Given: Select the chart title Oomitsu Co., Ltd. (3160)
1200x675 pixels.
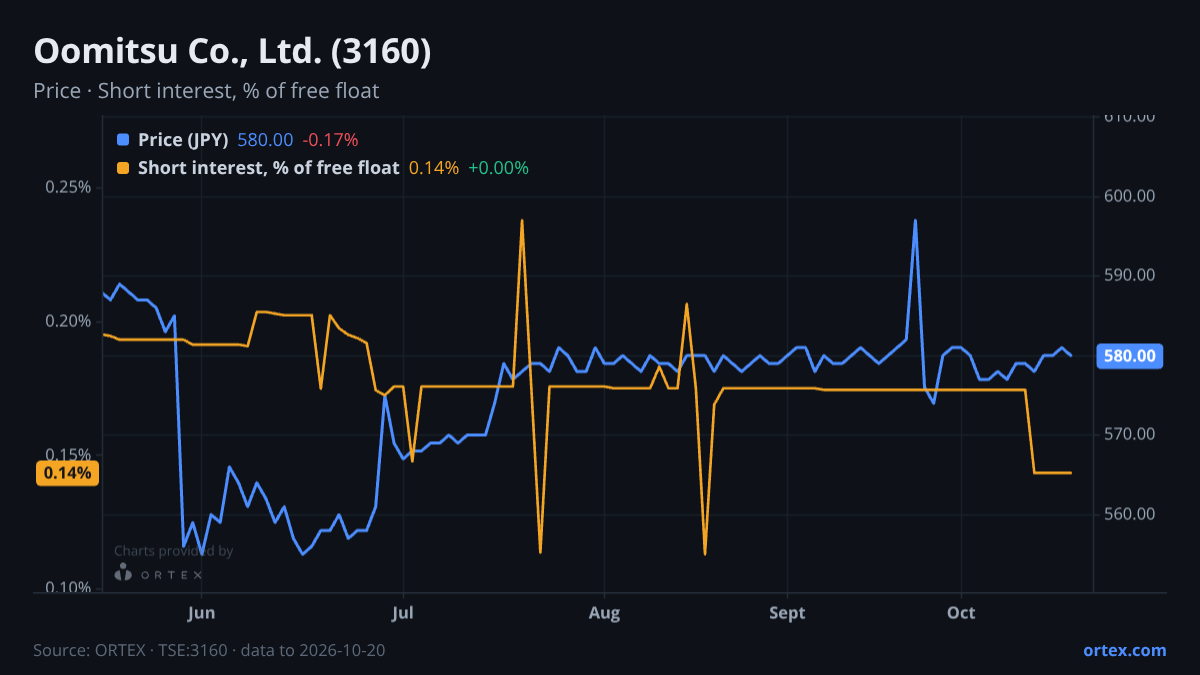Looking at the screenshot, I should 232,52.
